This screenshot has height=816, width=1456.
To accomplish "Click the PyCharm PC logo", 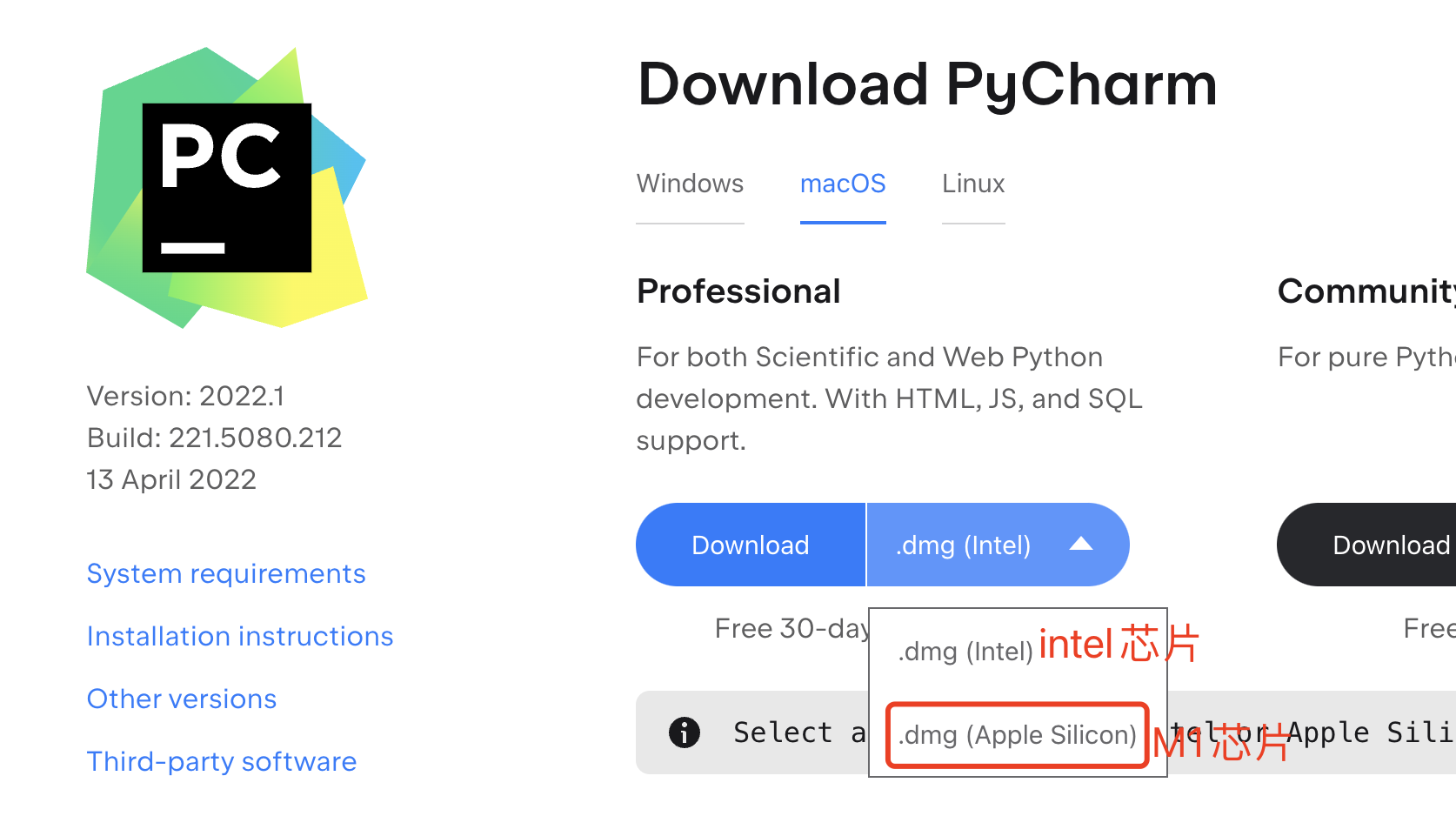I will 224,187.
